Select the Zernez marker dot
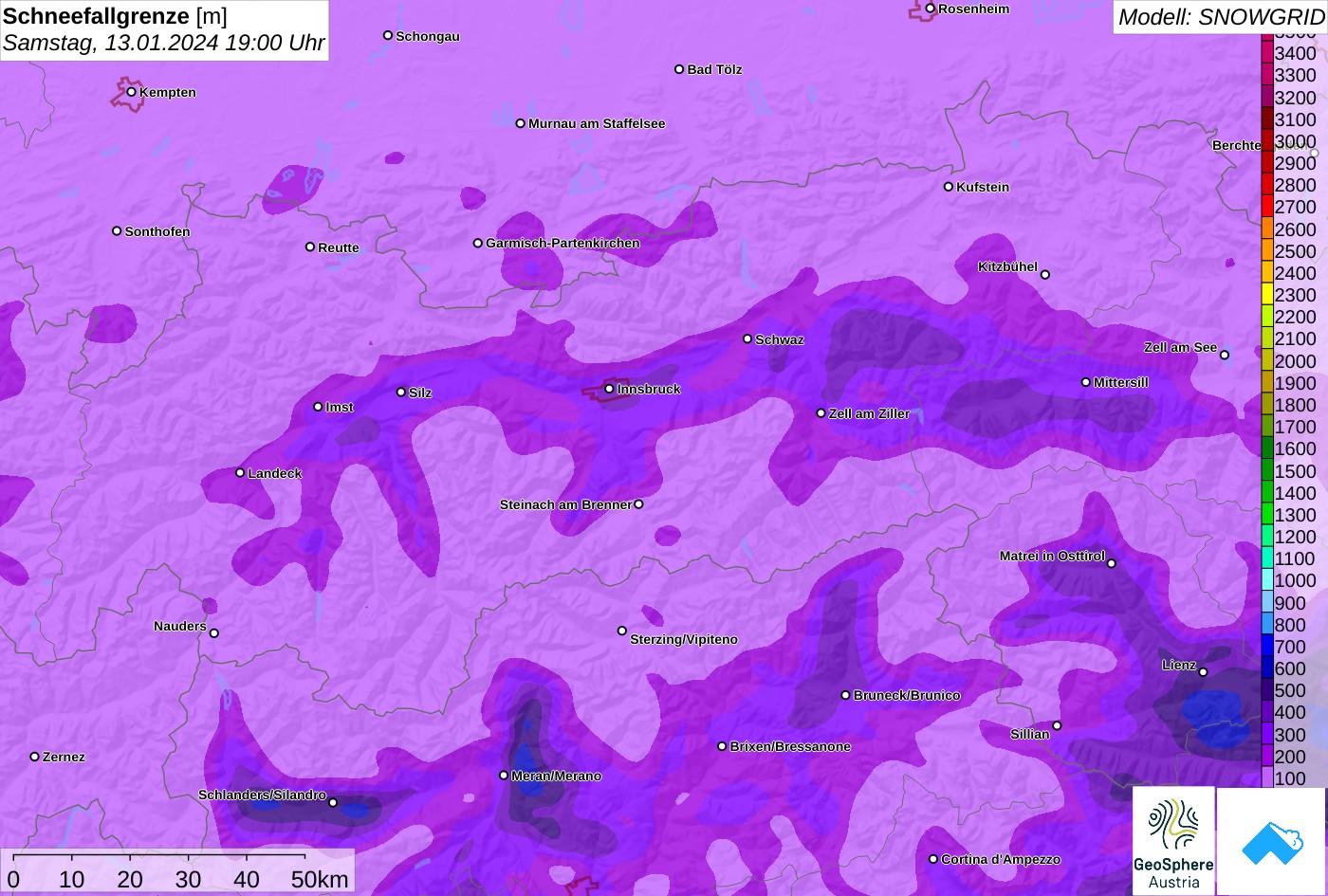This screenshot has width=1328, height=896. (35, 757)
